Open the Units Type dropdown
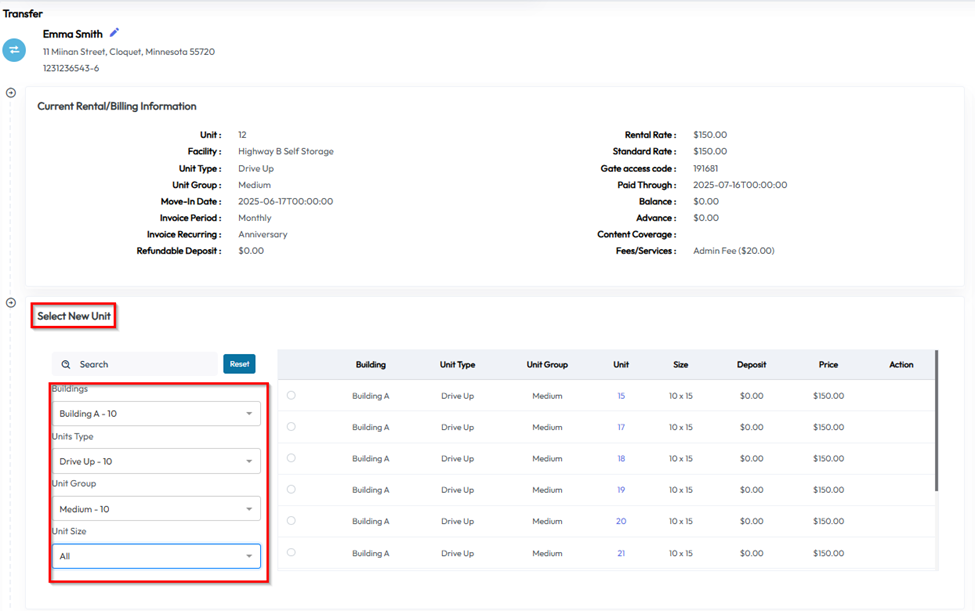 click(156, 461)
